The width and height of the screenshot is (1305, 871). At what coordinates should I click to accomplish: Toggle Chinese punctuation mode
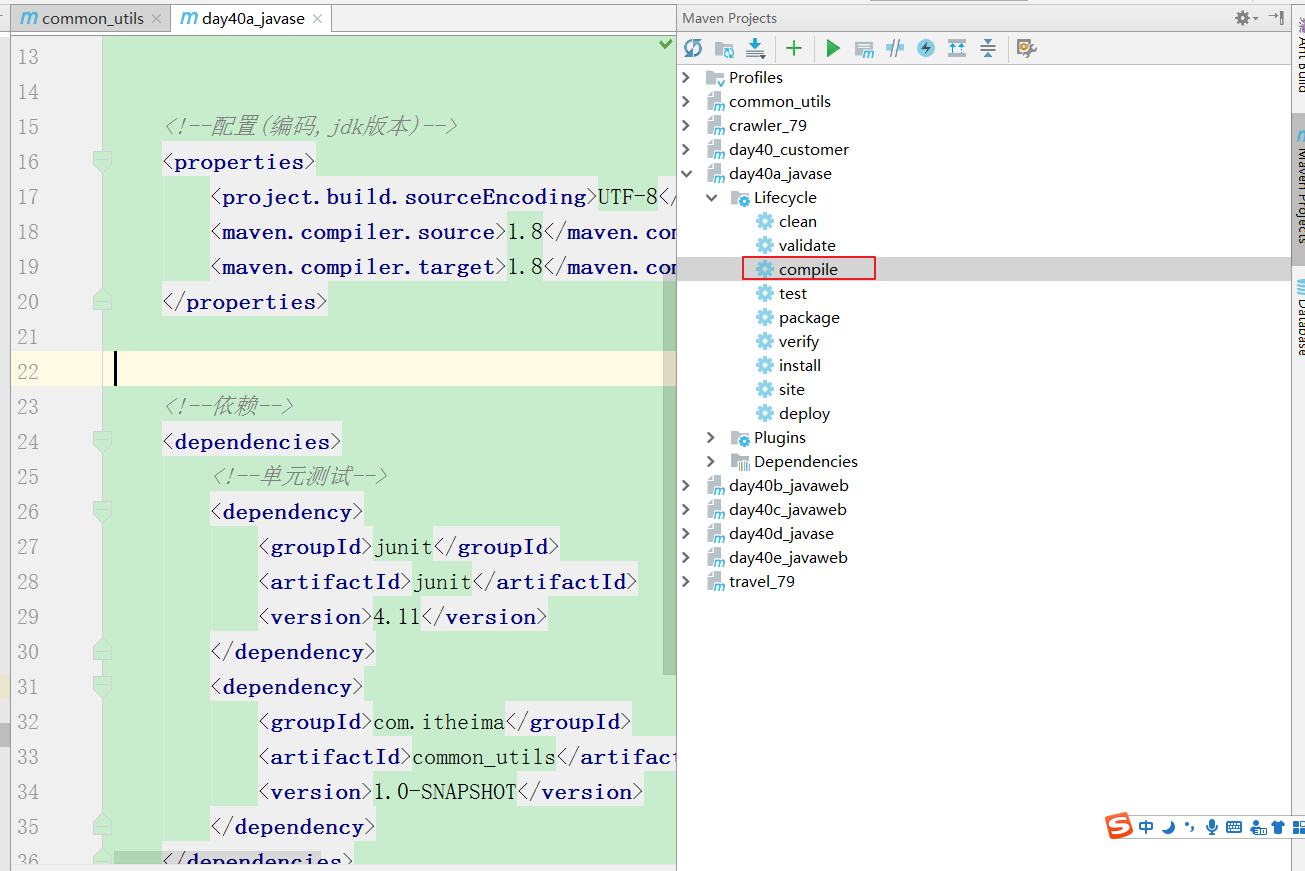tap(1190, 827)
